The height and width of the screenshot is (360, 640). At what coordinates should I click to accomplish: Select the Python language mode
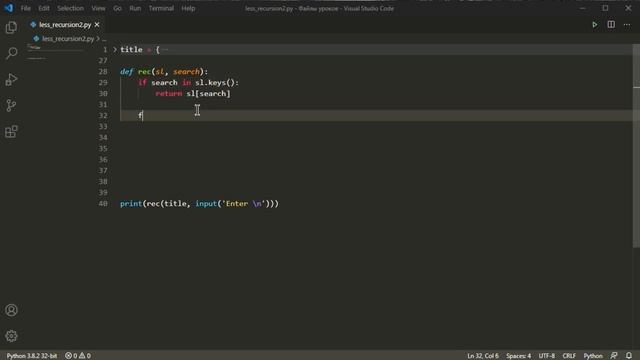593,356
